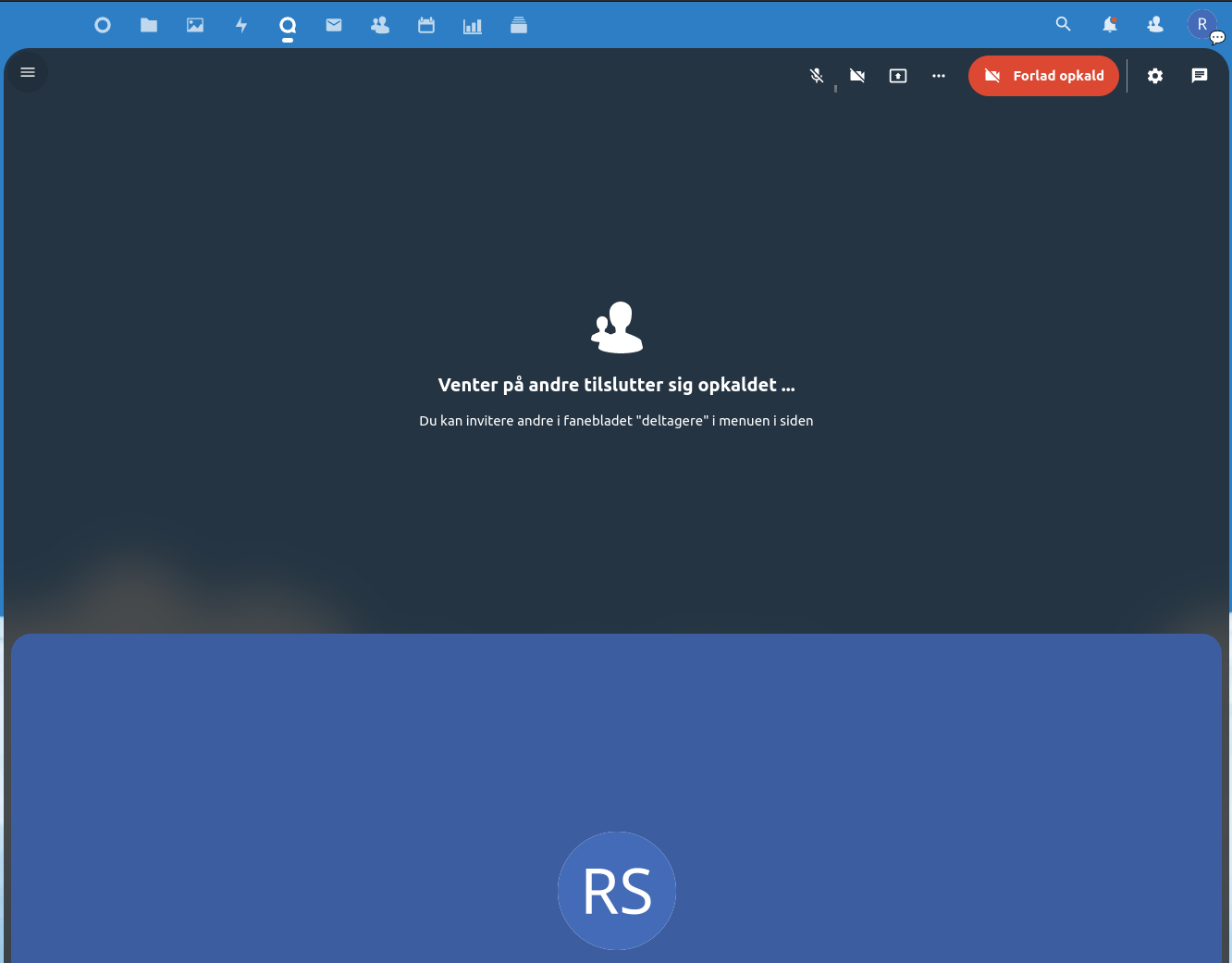
Task: Click the 'Du kan invitere andre' hint text
Action: coord(616,421)
